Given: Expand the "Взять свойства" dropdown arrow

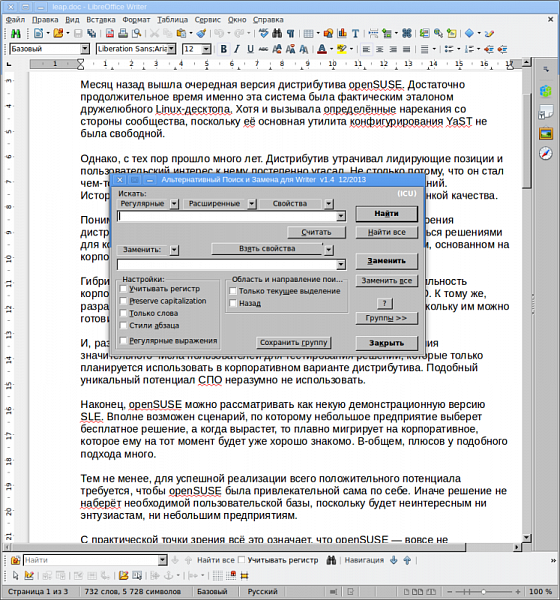Looking at the screenshot, I should click(x=329, y=250).
